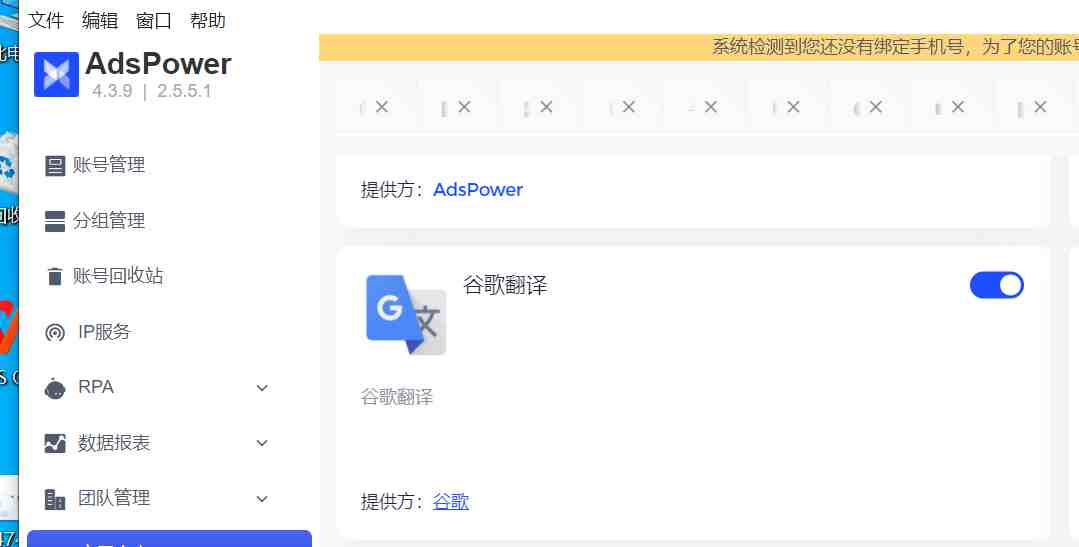The image size is (1079, 547).
Task: Open the 谷歌 provider link
Action: point(451,502)
